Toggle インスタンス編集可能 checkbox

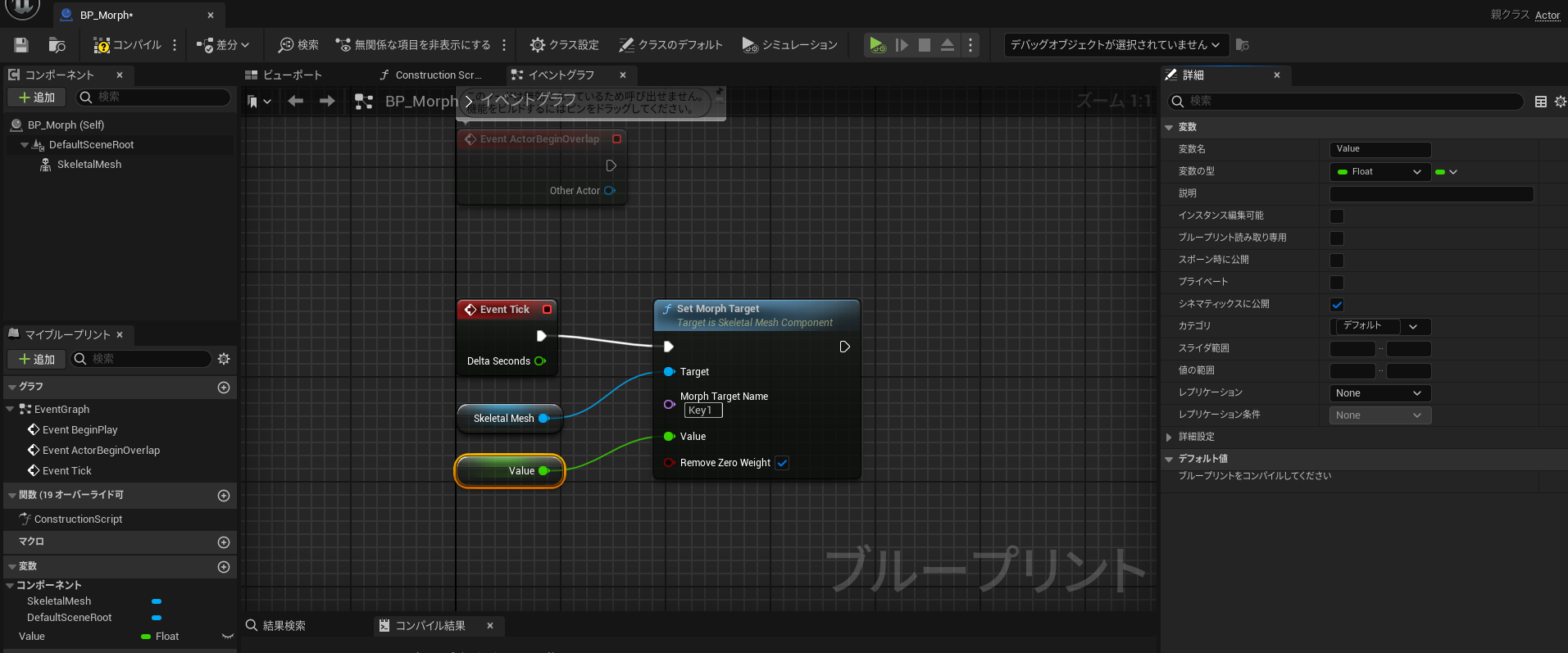point(1337,216)
